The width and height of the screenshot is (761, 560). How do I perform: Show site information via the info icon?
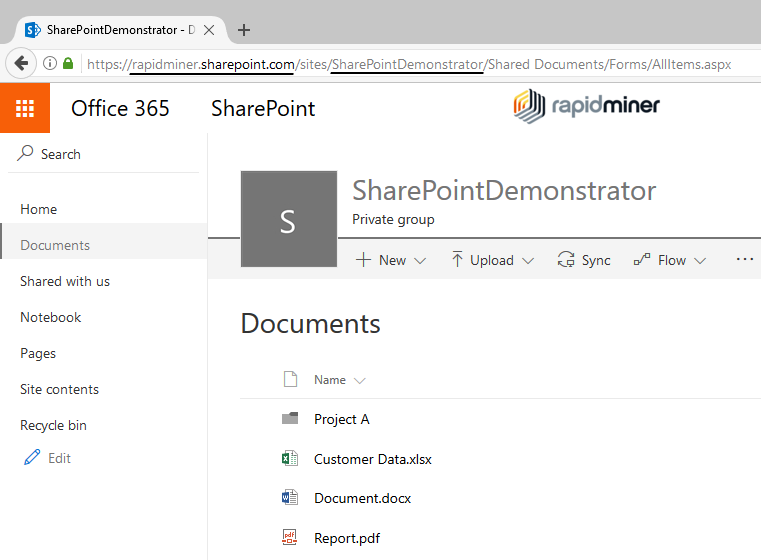[50, 63]
